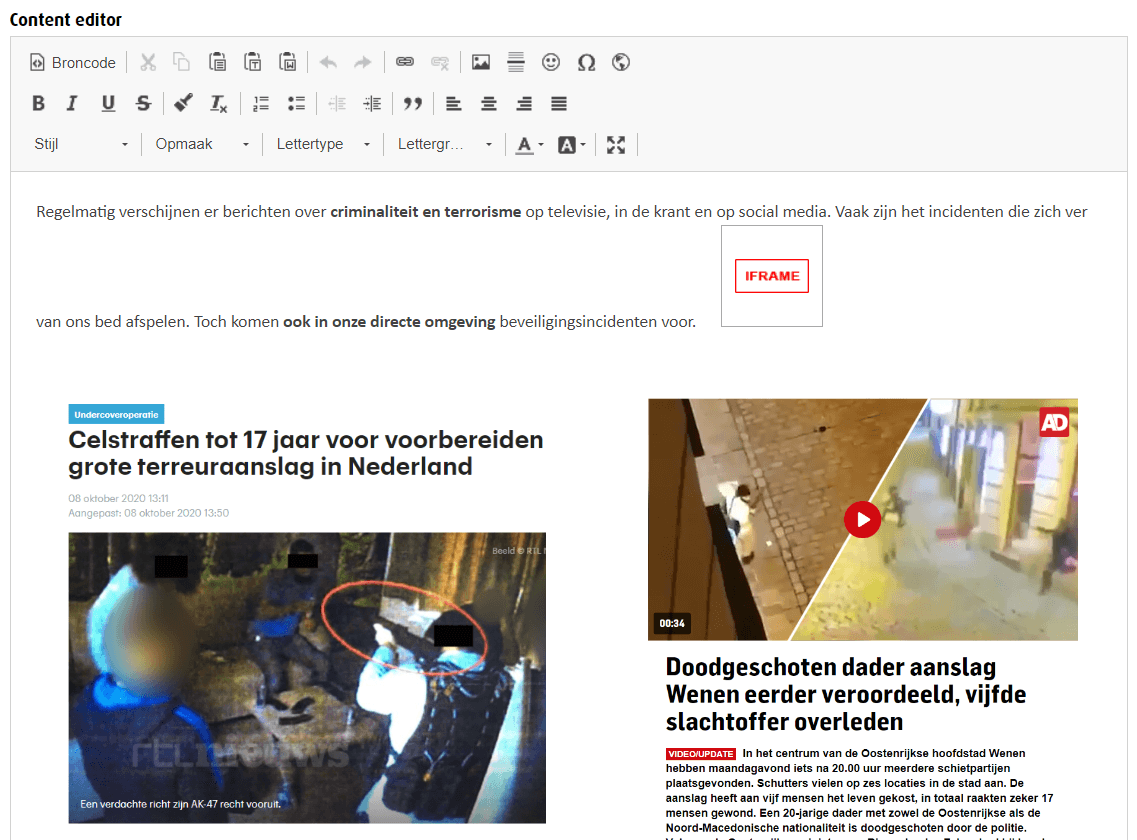Justify the text

[x=558, y=104]
